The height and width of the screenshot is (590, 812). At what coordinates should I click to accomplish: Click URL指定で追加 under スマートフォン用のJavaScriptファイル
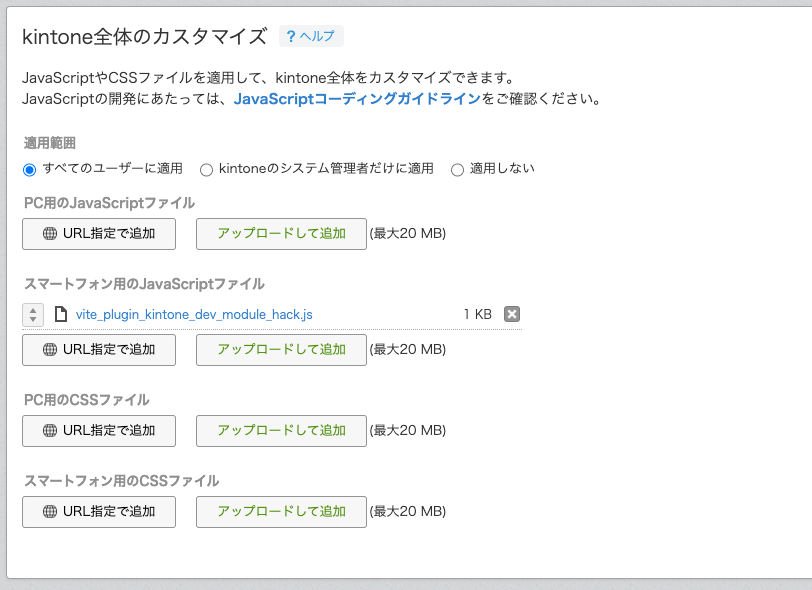(99, 350)
